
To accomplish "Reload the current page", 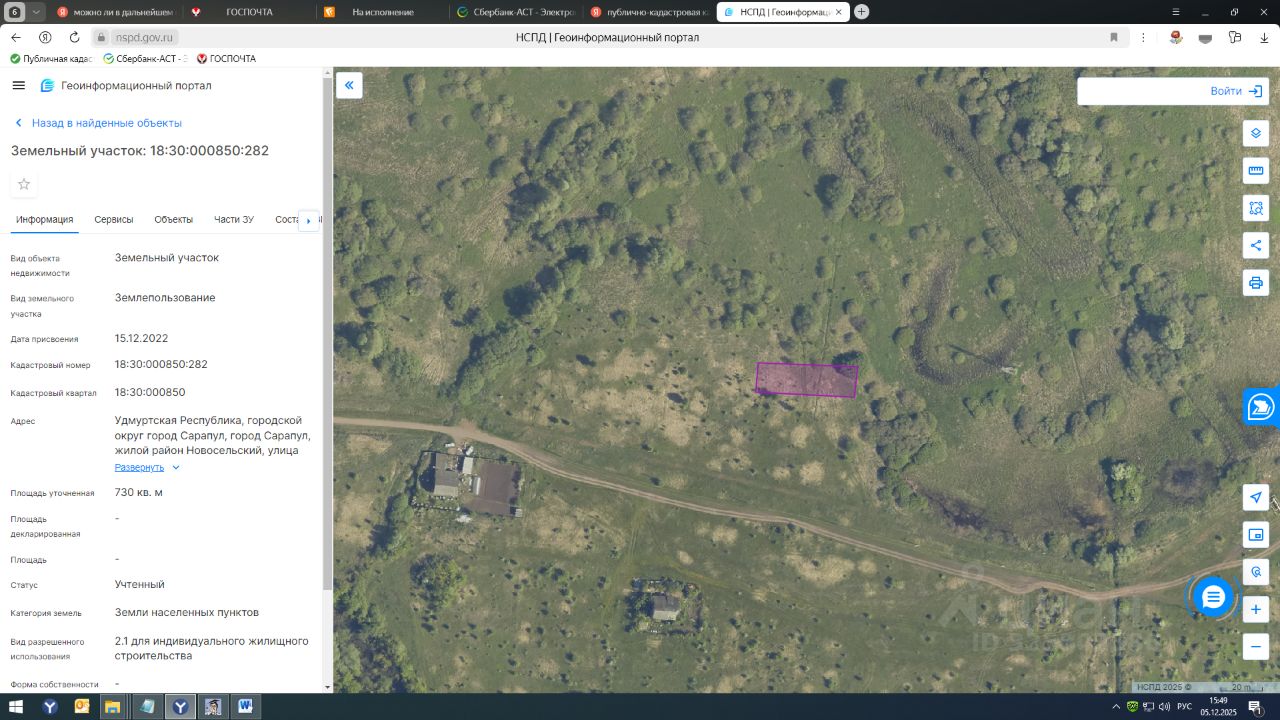I will (x=74, y=37).
